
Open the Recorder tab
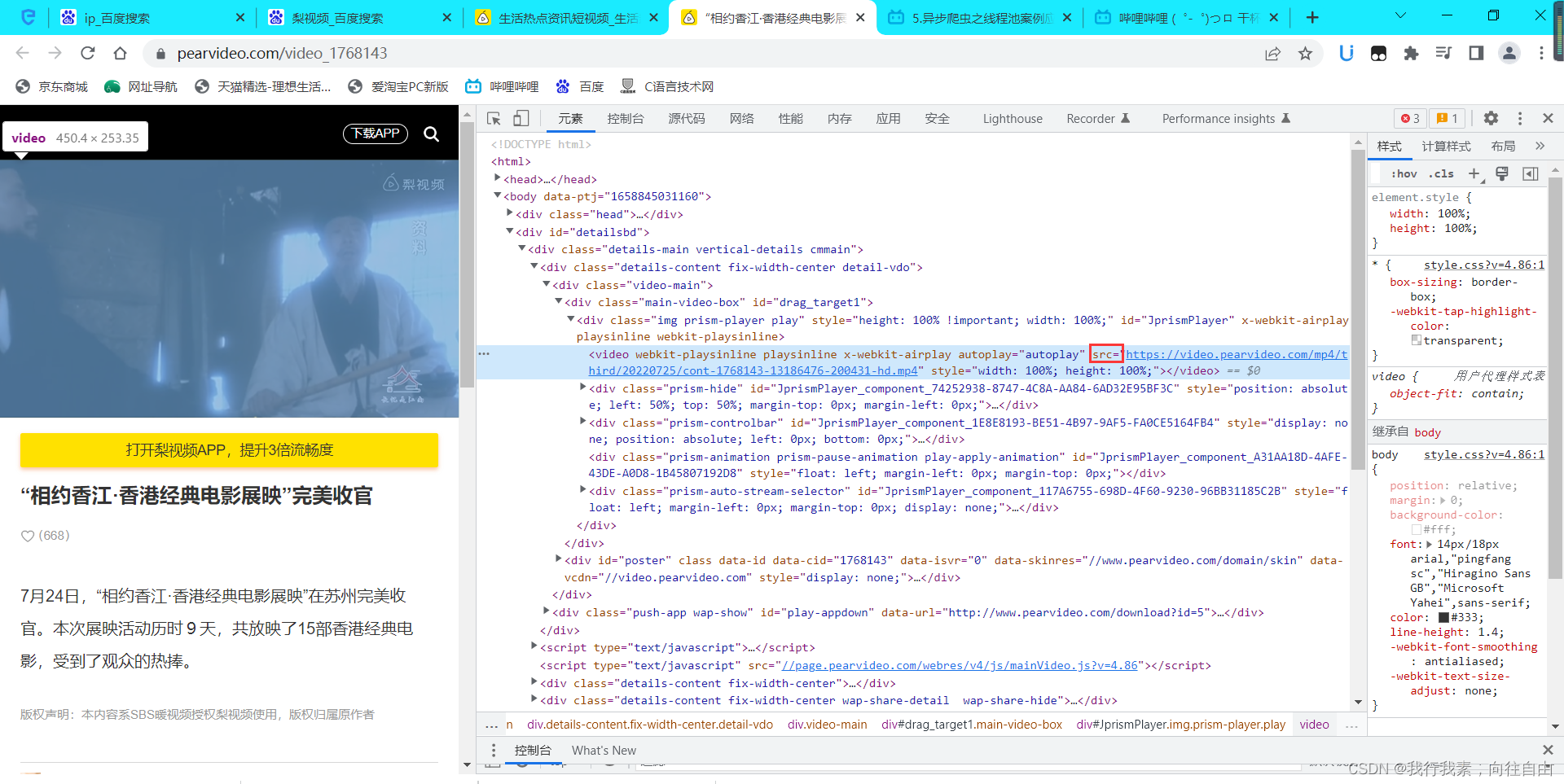pos(1098,119)
